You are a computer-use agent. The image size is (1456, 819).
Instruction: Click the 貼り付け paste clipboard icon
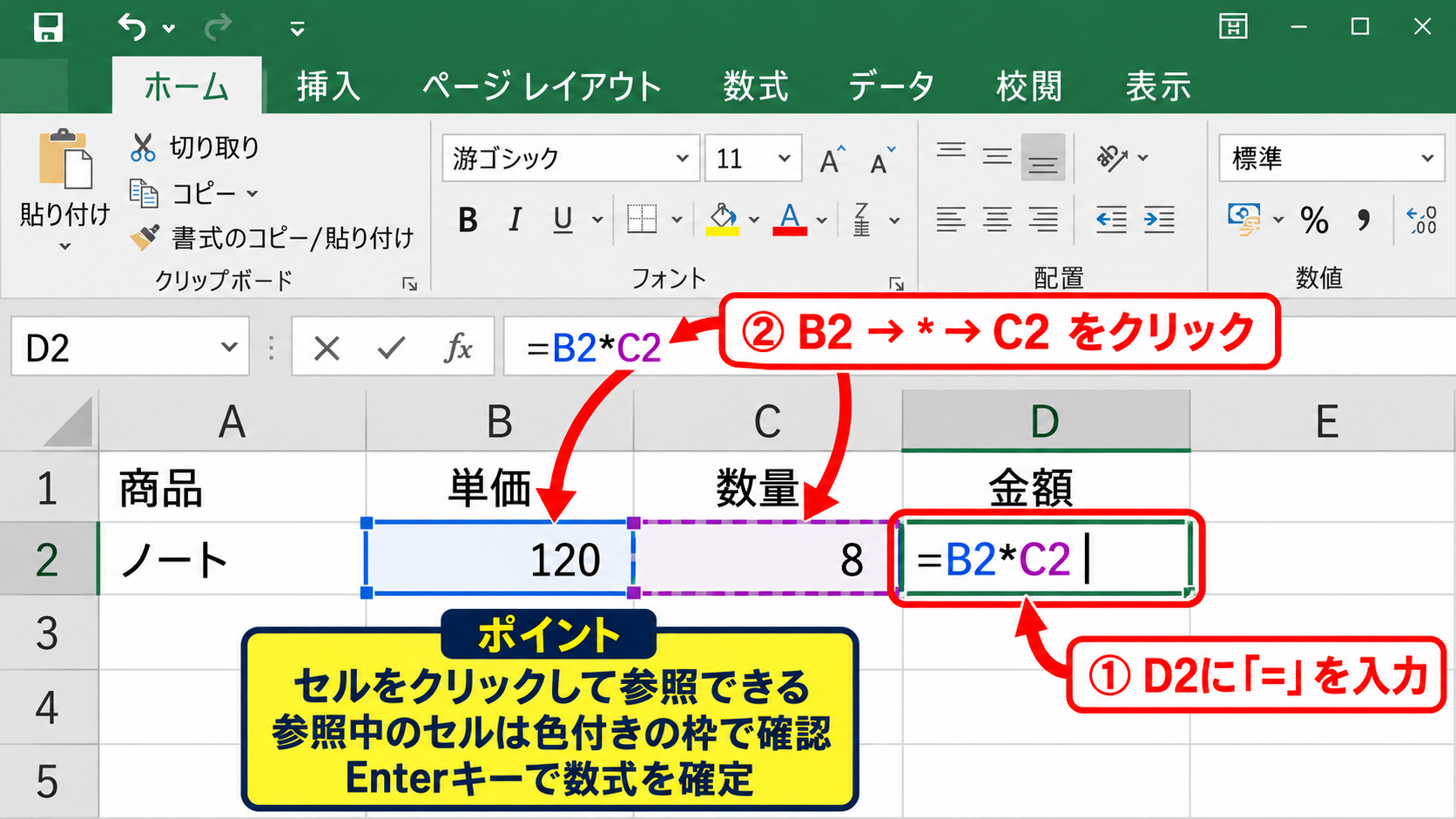point(65,159)
